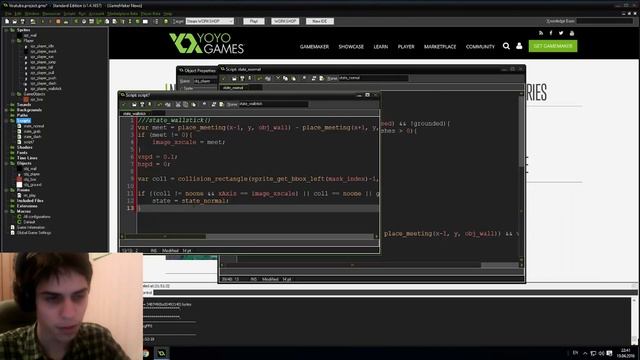Open the RSS feed icon

pyautogui.click(x=541, y=33)
